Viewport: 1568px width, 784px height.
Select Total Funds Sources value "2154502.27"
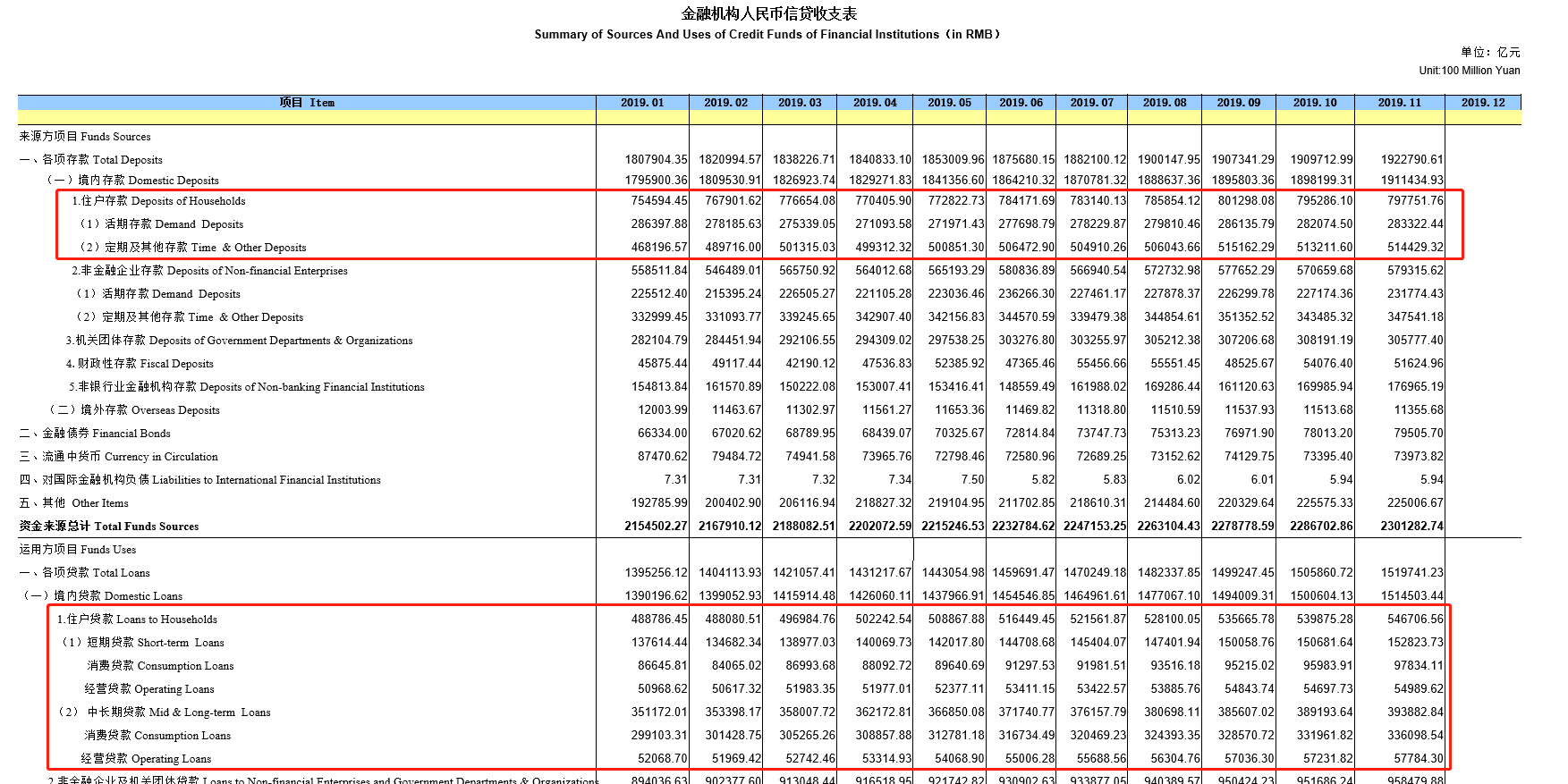coord(657,527)
